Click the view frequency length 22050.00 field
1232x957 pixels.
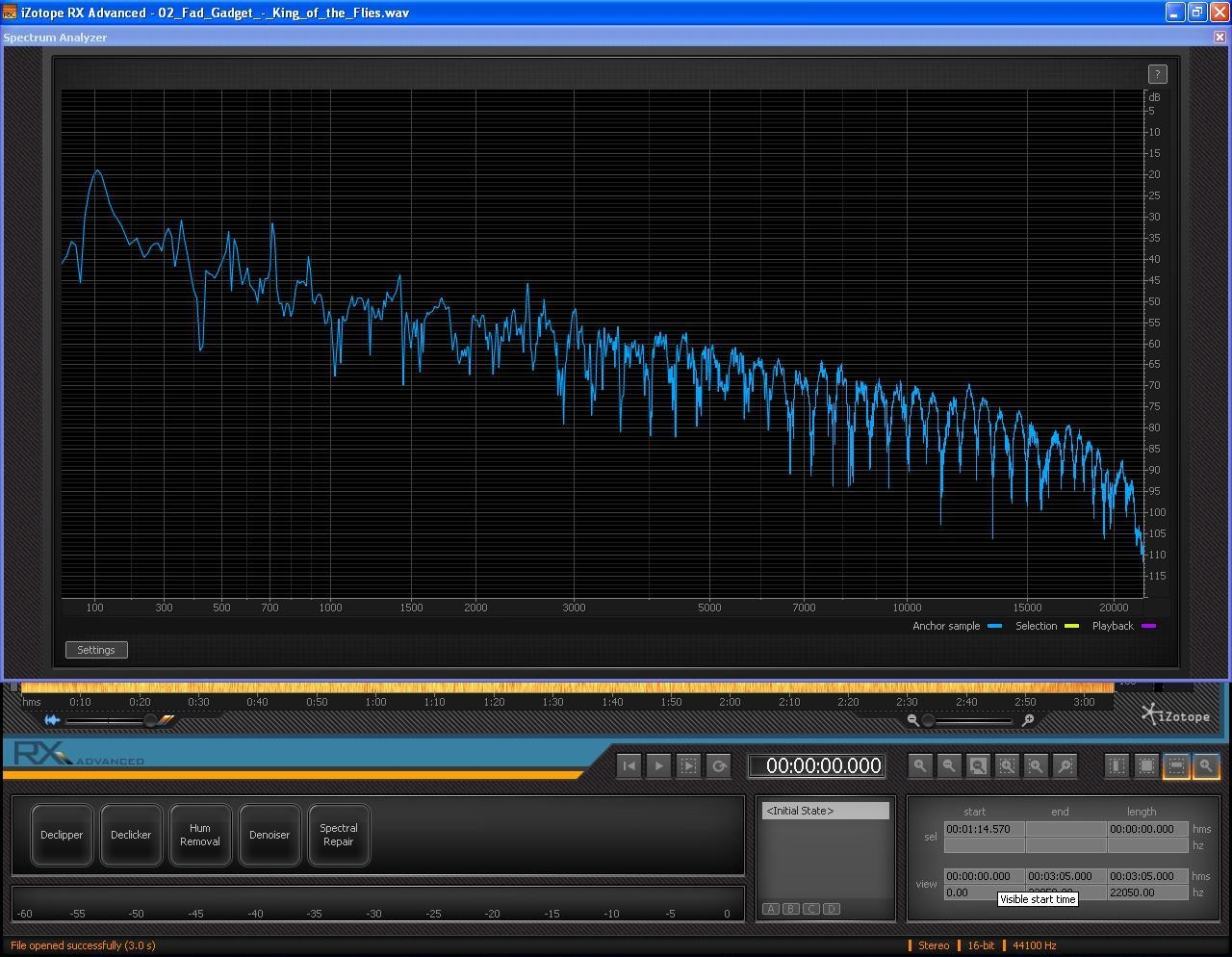1147,892
